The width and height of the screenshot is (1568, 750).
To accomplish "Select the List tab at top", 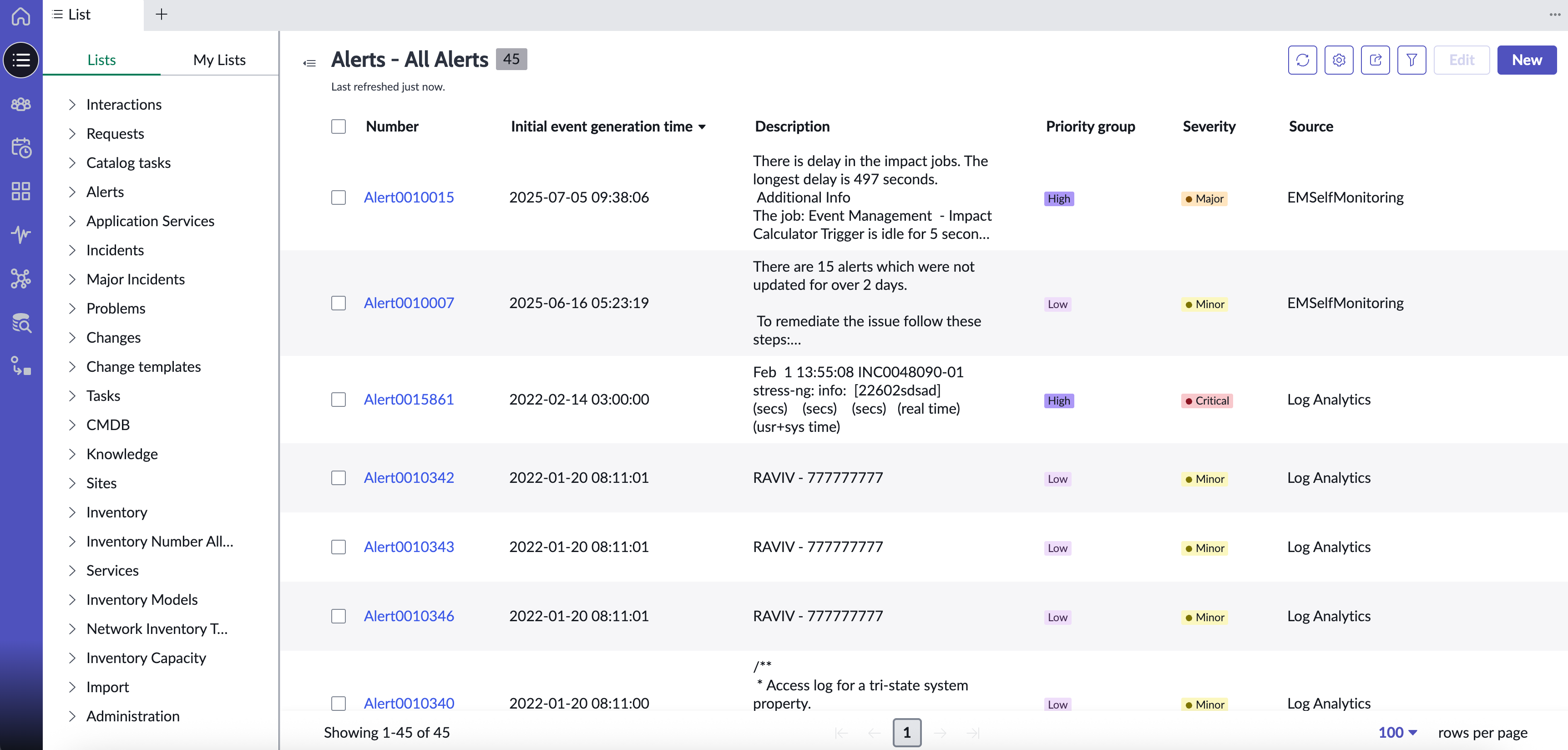I will click(92, 15).
